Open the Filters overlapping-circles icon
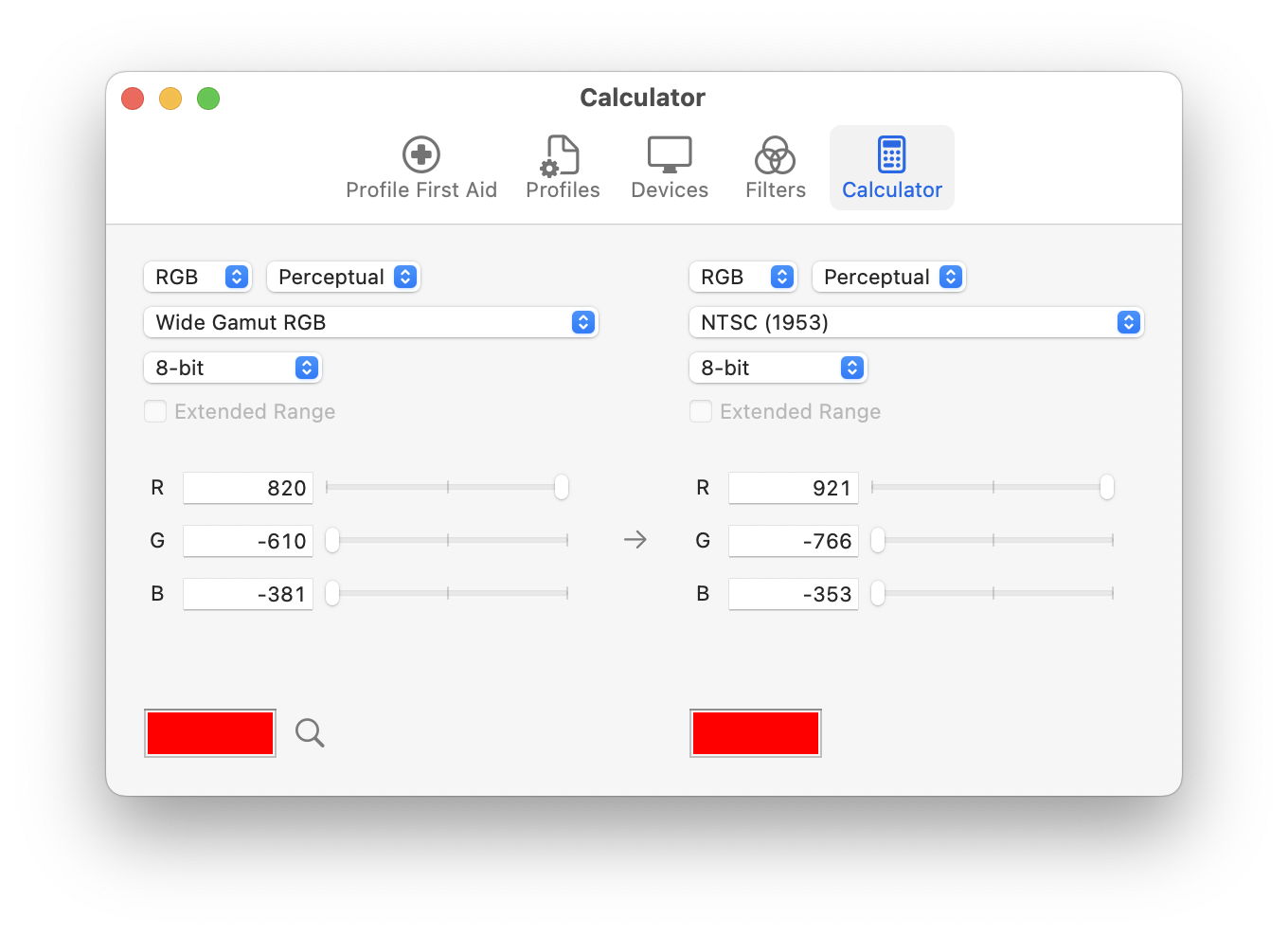This screenshot has height=936, width=1288. coord(775,154)
